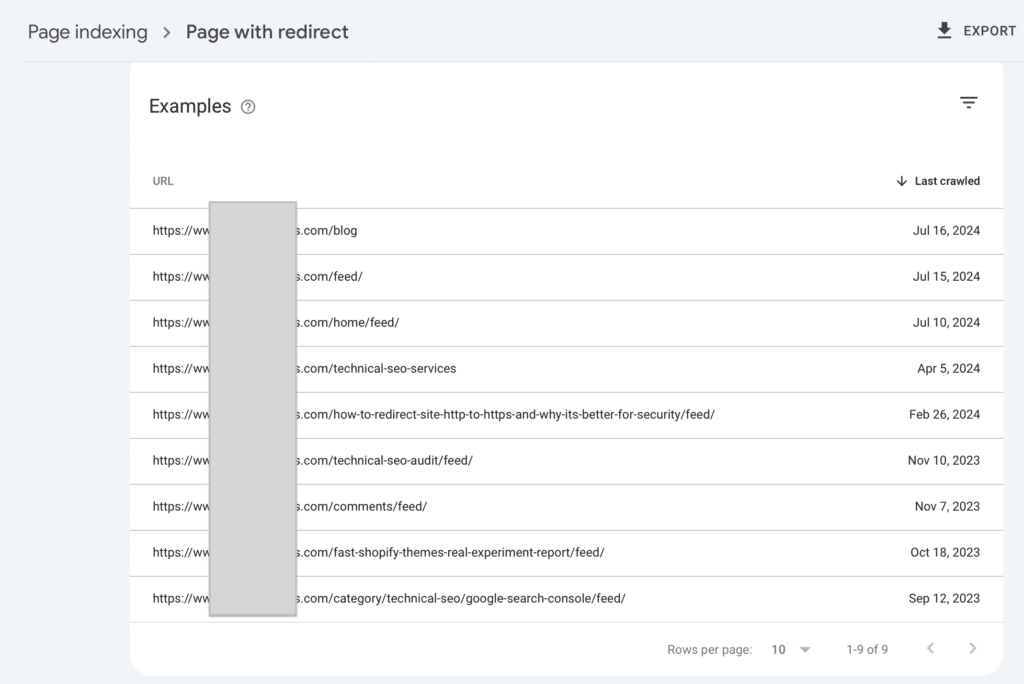Go to next page of results
This screenshot has height=684, width=1024.
[x=972, y=648]
